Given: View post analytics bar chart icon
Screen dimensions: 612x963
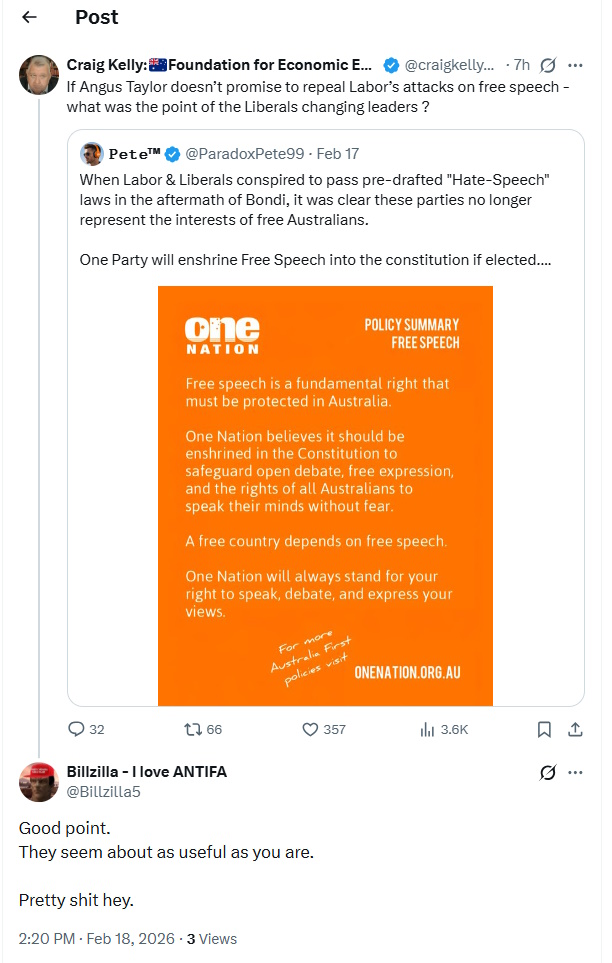Looking at the screenshot, I should [428, 729].
